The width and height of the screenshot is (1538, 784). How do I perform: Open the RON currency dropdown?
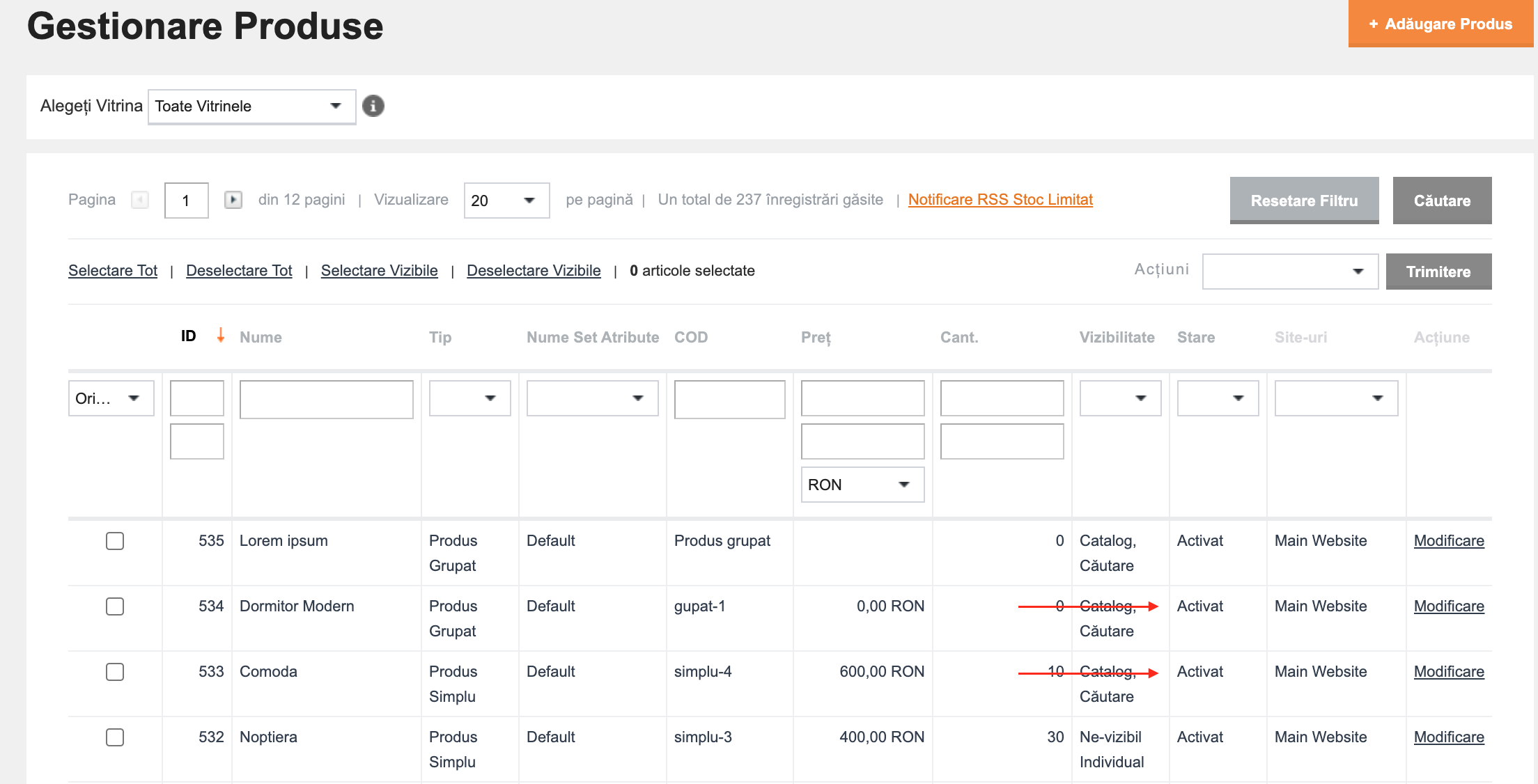point(862,485)
